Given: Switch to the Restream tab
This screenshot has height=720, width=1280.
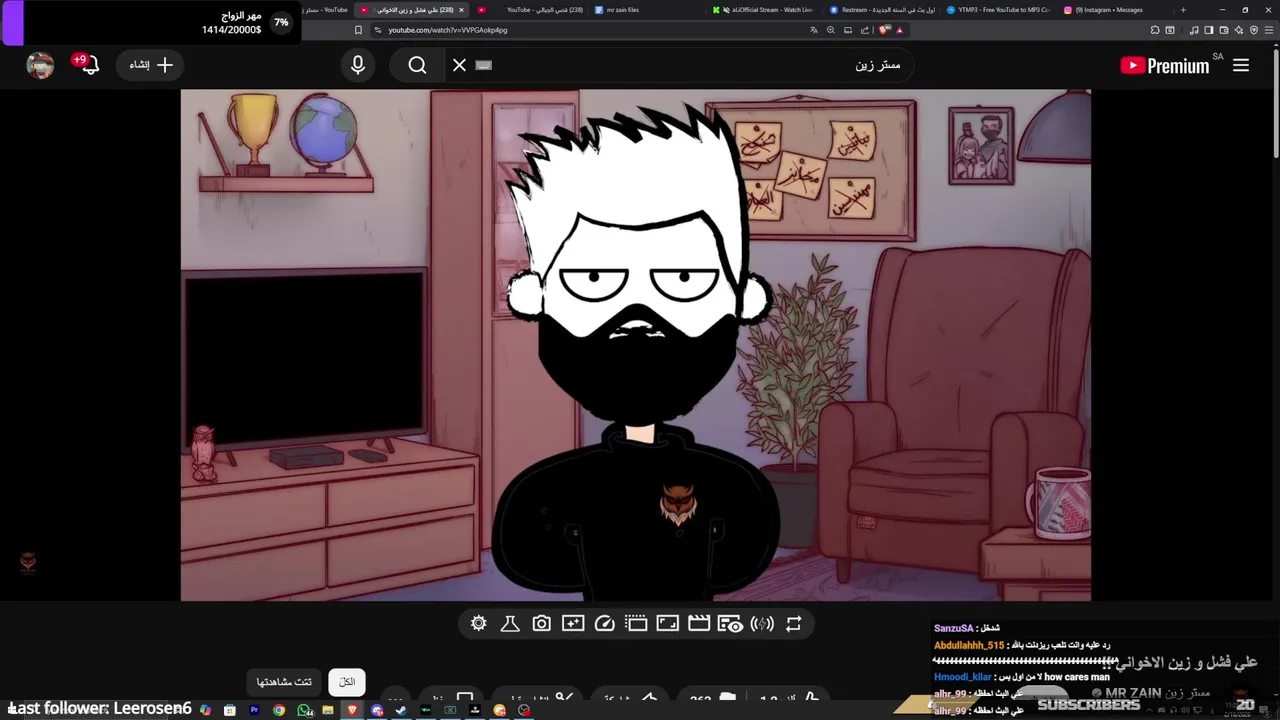Looking at the screenshot, I should pos(884,10).
